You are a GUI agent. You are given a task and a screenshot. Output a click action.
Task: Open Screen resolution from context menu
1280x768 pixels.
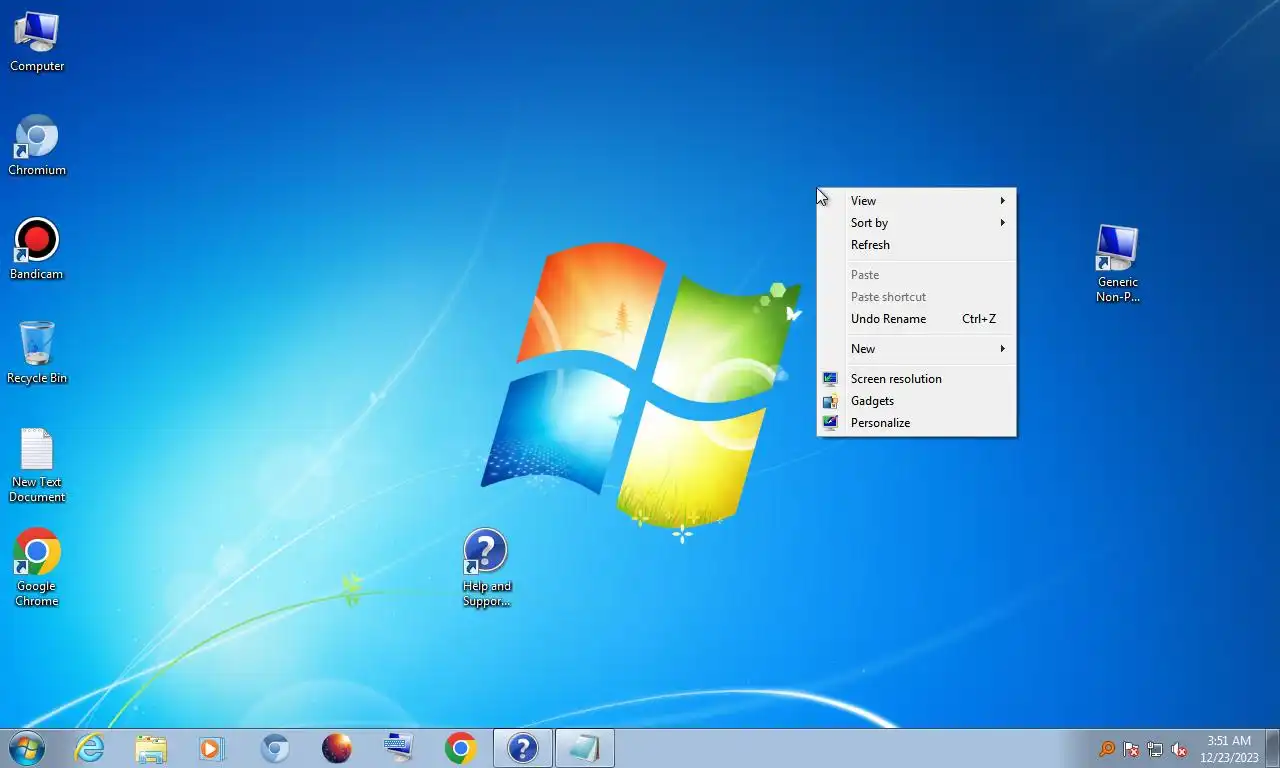[x=916, y=379]
